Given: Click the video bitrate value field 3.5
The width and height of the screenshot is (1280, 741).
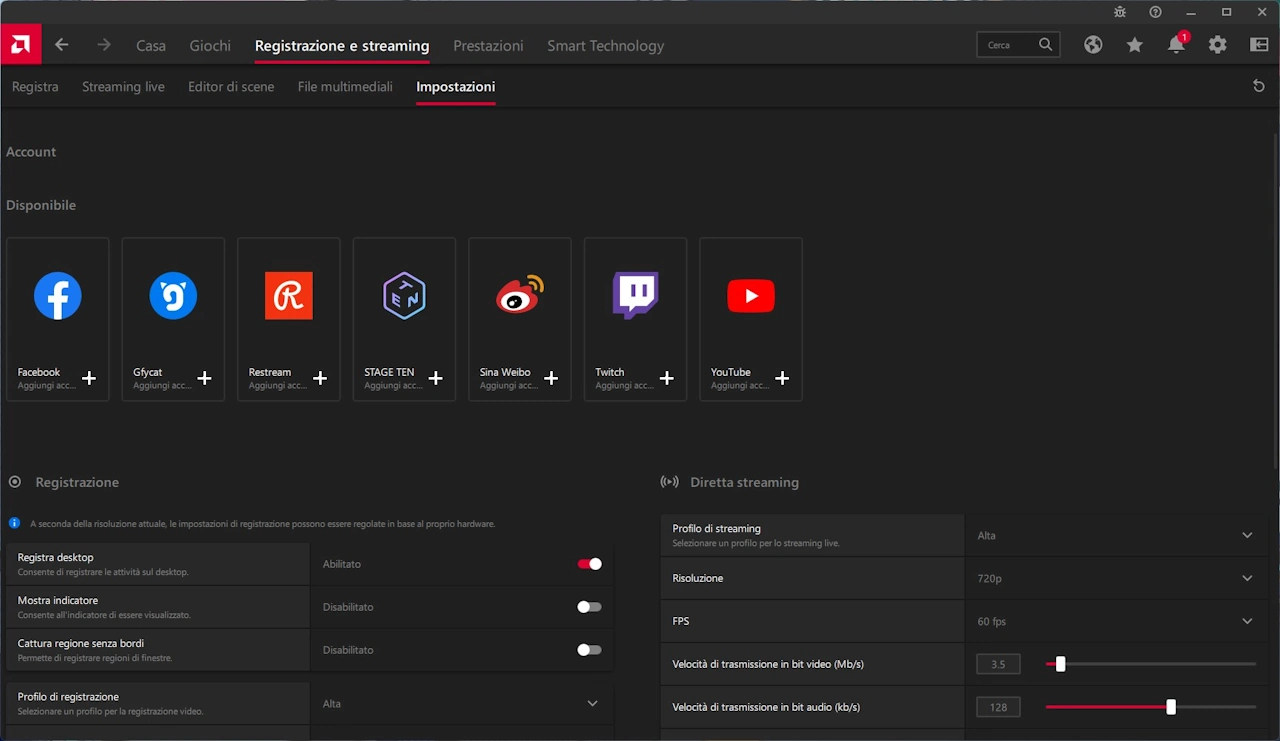Looking at the screenshot, I should pyautogui.click(x=998, y=664).
